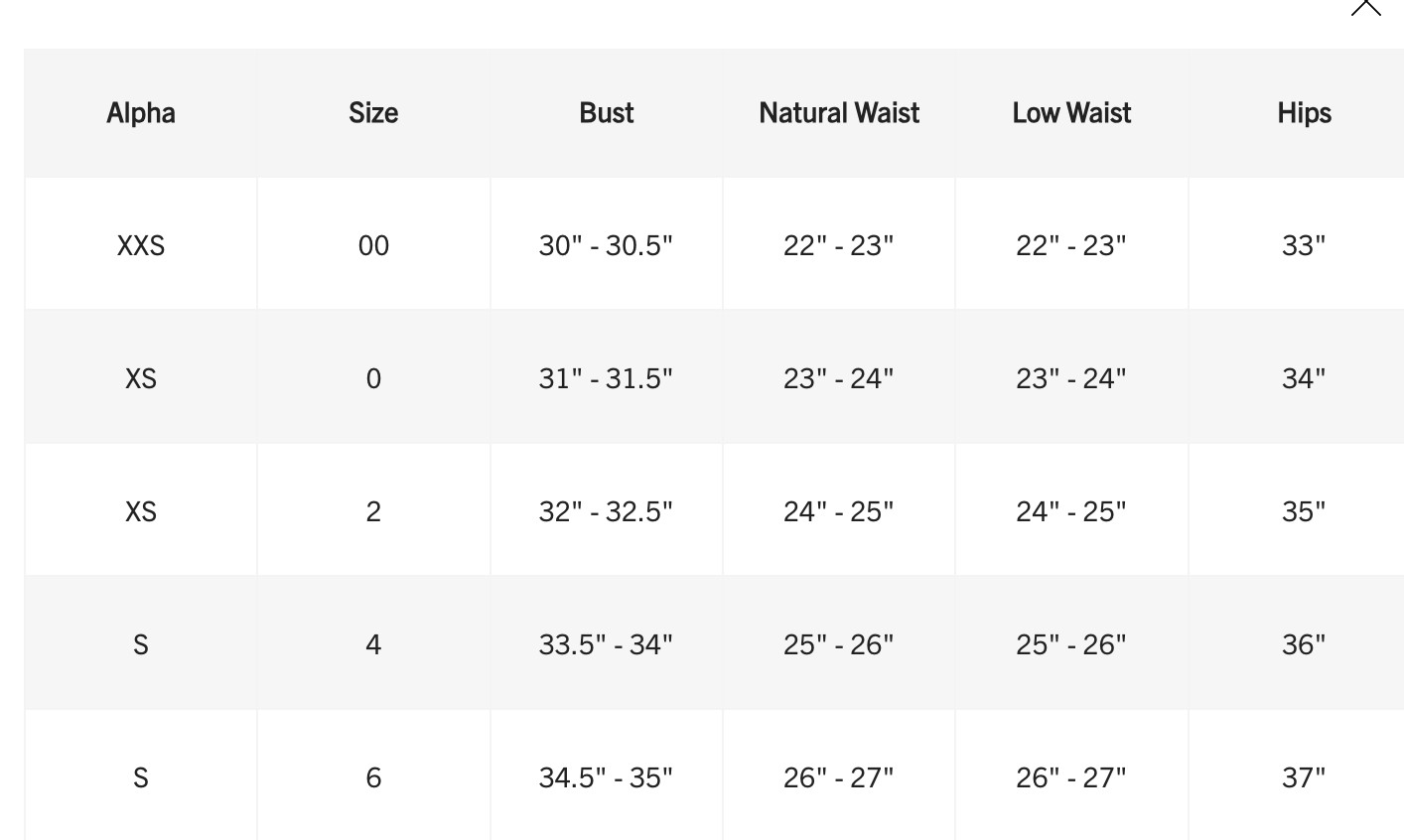Image resolution: width=1404 pixels, height=840 pixels.
Task: Select the size 2 cell
Action: pyautogui.click(x=373, y=510)
